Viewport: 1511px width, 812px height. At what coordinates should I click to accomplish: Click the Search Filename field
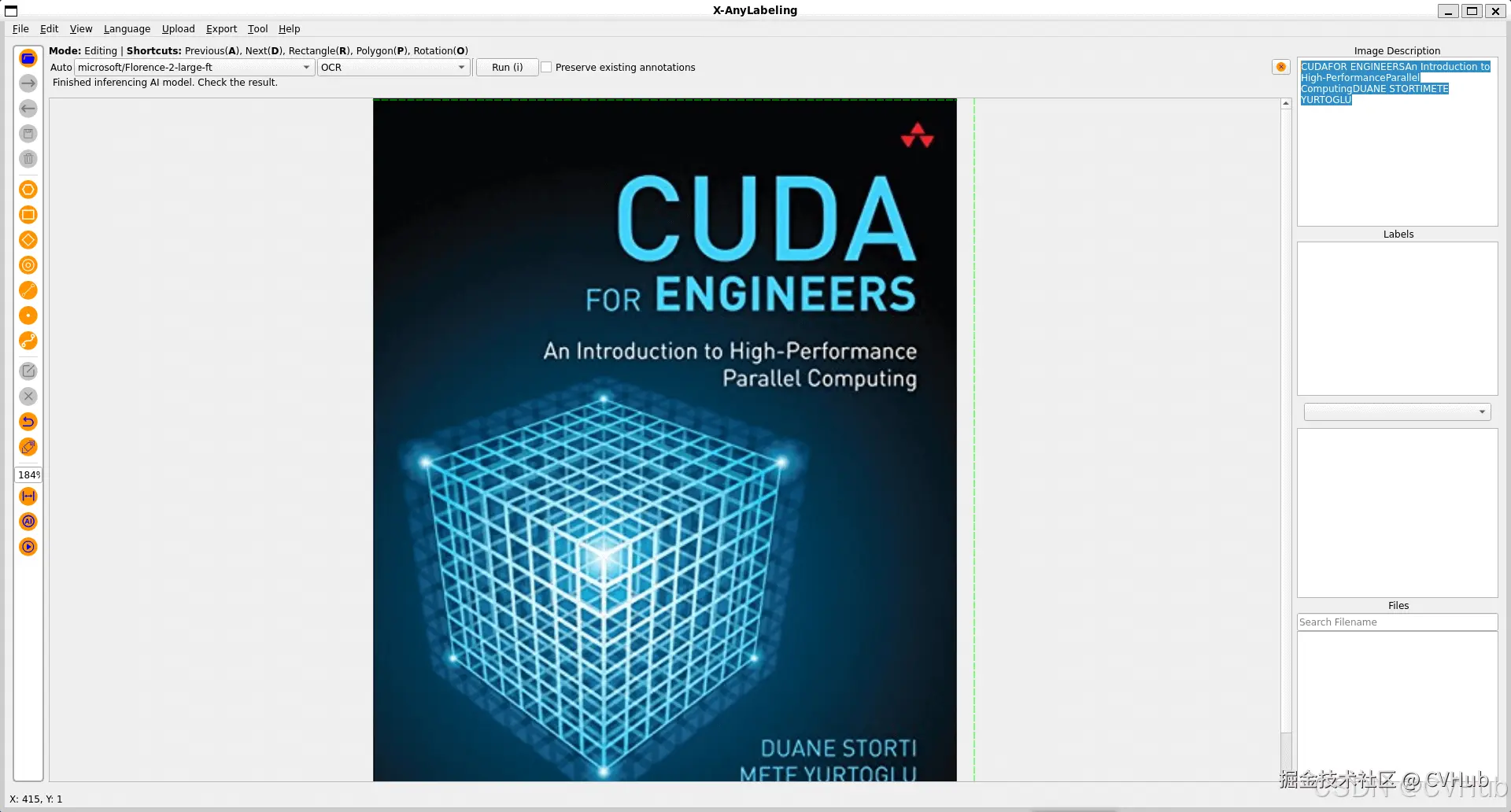(x=1397, y=622)
